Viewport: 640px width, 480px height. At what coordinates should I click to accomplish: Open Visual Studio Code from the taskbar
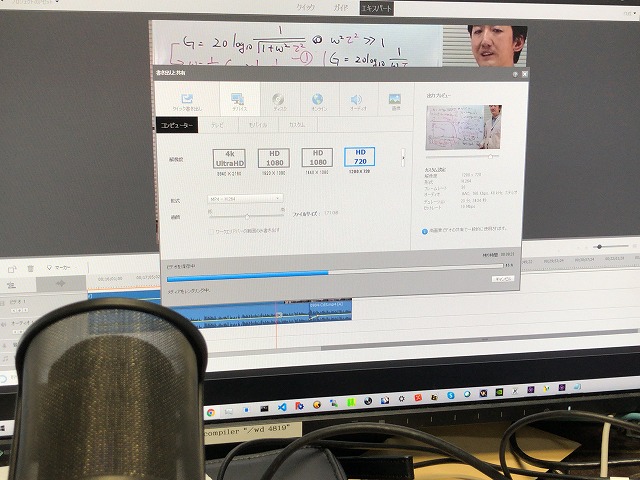point(282,409)
